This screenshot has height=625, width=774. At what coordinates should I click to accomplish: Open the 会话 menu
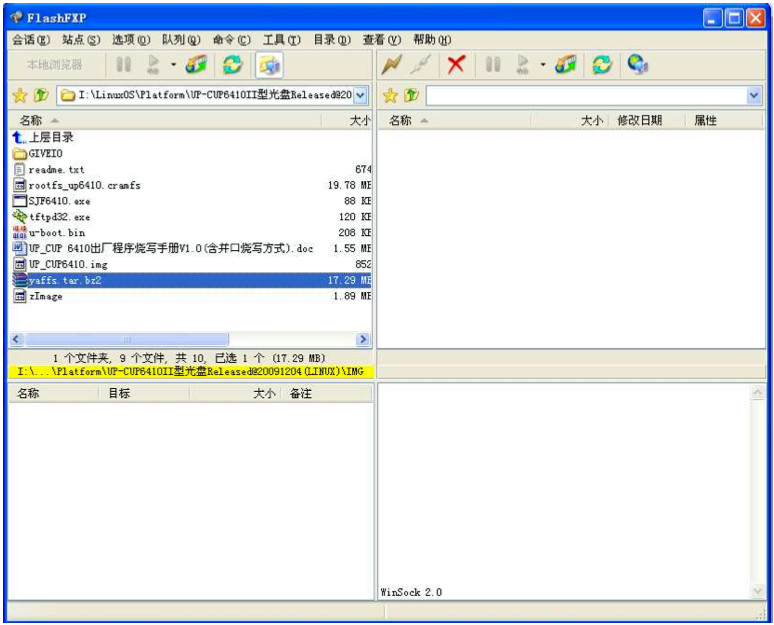[x=31, y=40]
